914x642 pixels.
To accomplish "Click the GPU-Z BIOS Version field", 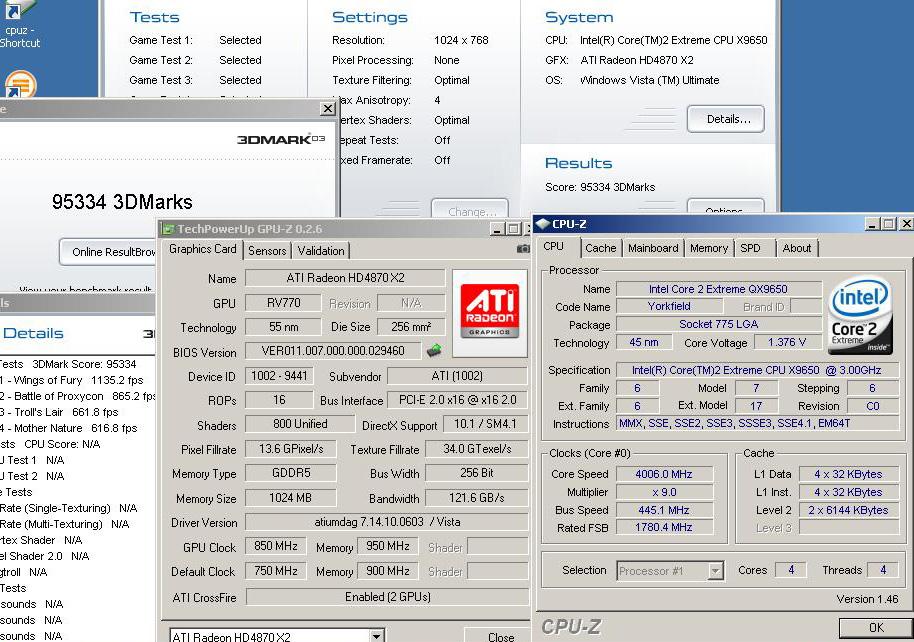I will 332,351.
